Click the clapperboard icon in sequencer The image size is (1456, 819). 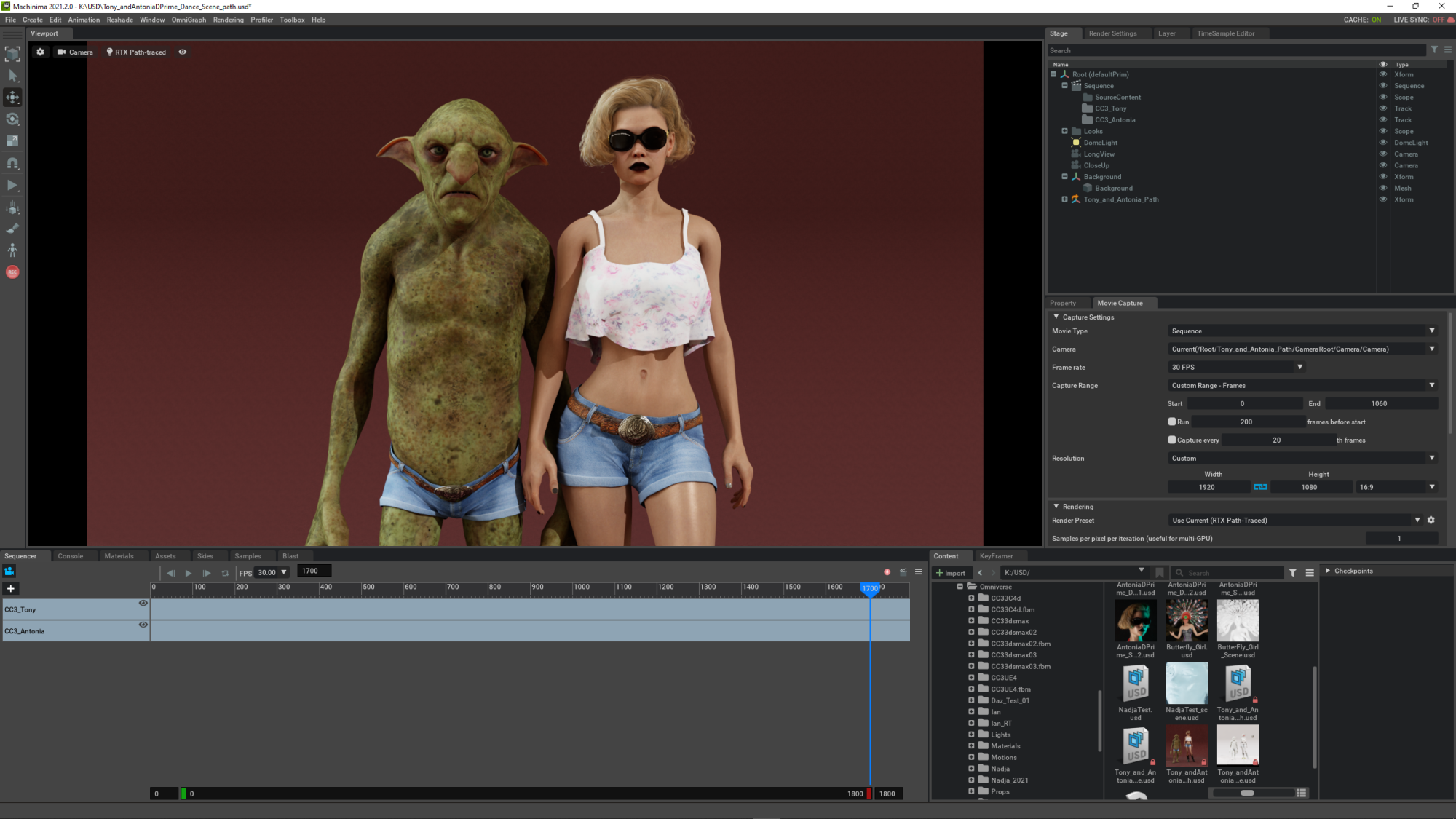click(903, 572)
